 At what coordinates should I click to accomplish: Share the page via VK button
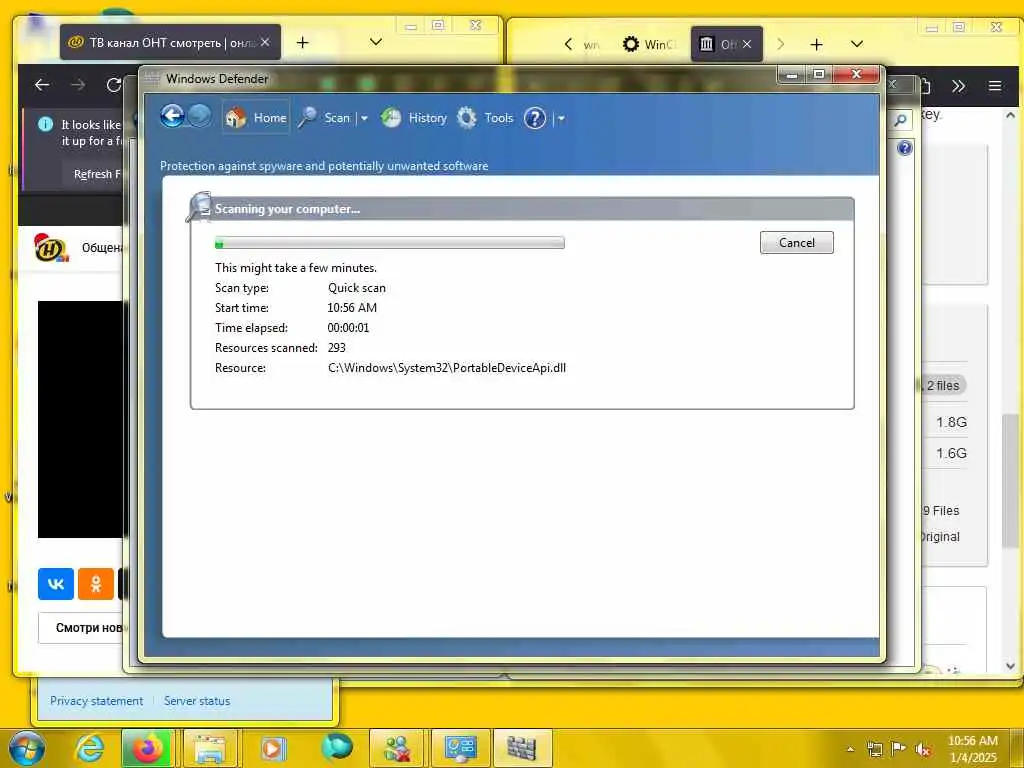(56, 584)
